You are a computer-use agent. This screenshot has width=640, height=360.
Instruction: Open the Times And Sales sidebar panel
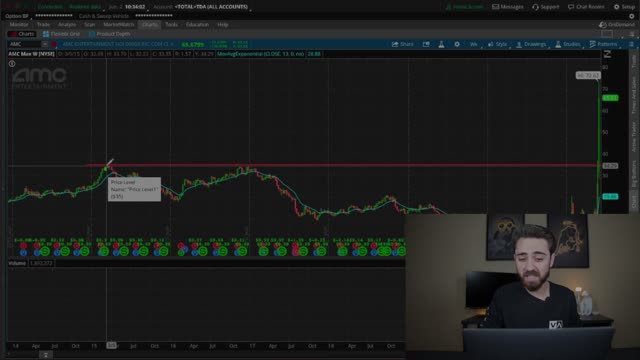point(633,95)
